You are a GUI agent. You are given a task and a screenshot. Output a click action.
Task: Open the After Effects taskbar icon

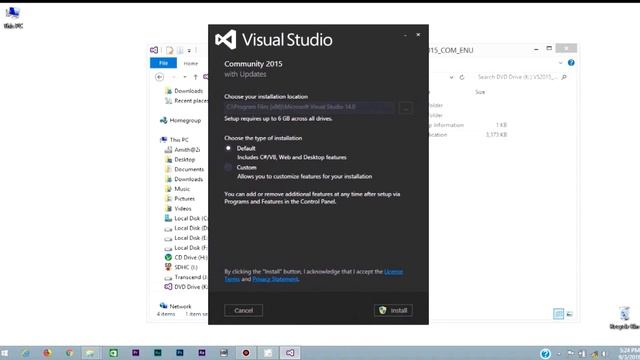[x=202, y=353]
